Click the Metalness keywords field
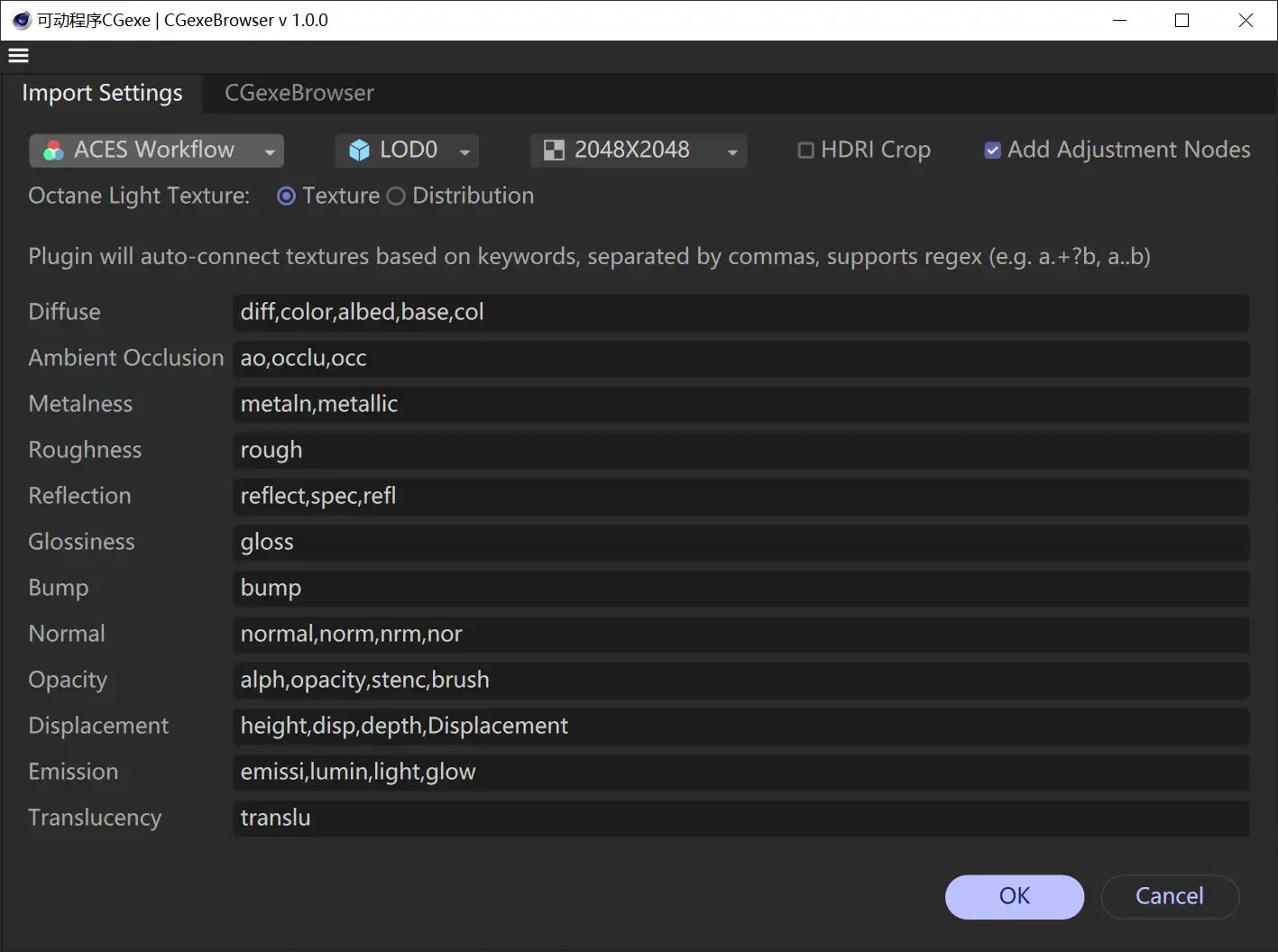Image resolution: width=1278 pixels, height=952 pixels. click(740, 404)
